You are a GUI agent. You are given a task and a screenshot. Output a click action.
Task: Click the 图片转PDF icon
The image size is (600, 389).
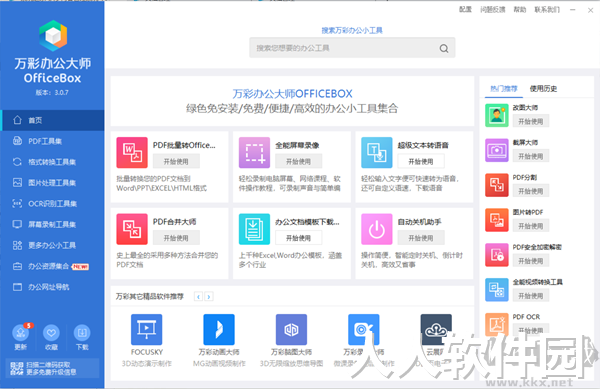pos(497,220)
